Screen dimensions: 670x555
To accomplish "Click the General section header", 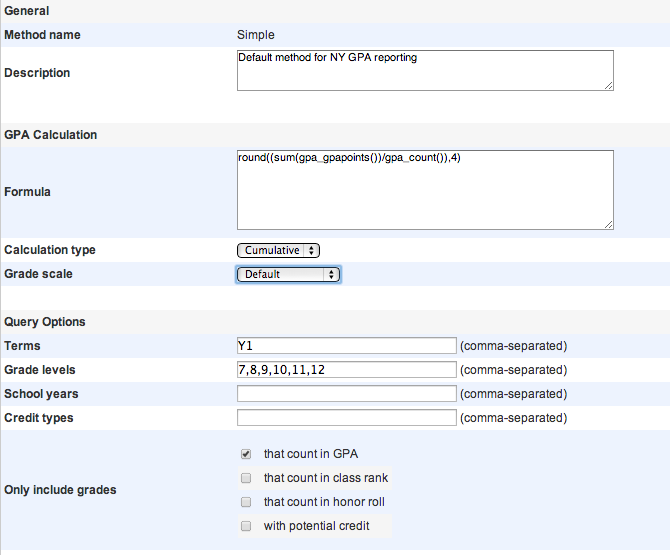I will [x=27, y=10].
